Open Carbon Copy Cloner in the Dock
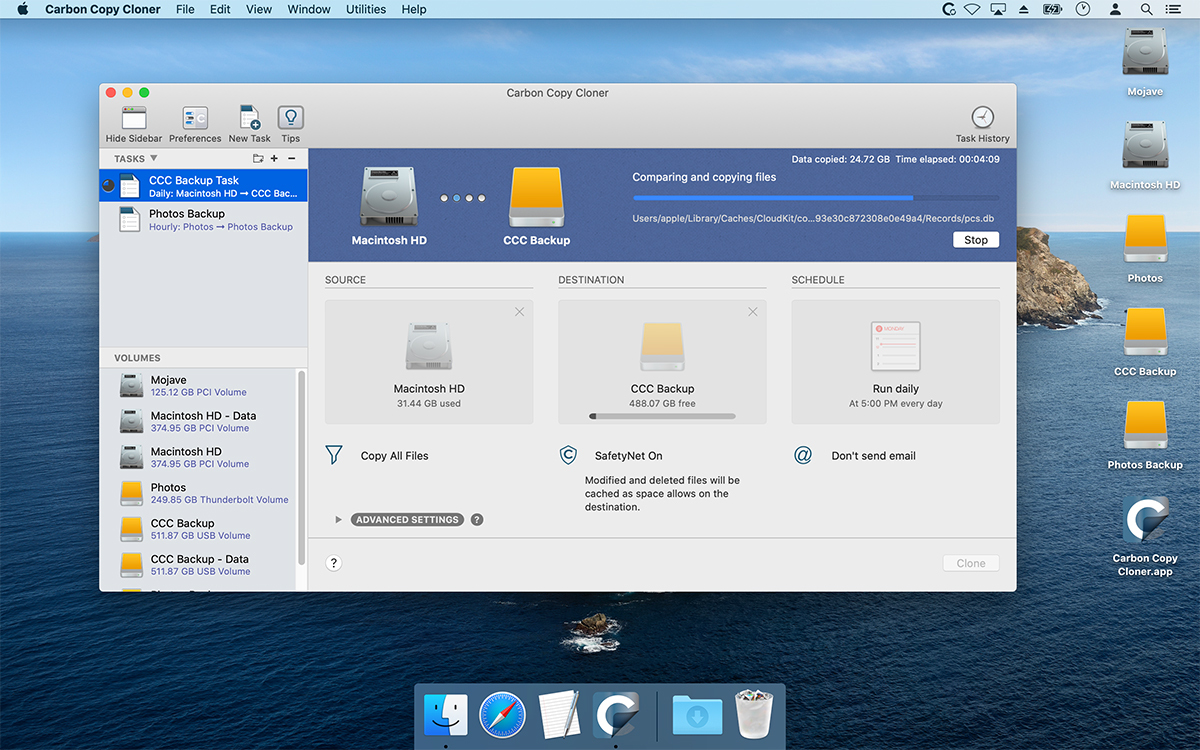Image resolution: width=1200 pixels, height=750 pixels. pyautogui.click(x=616, y=716)
